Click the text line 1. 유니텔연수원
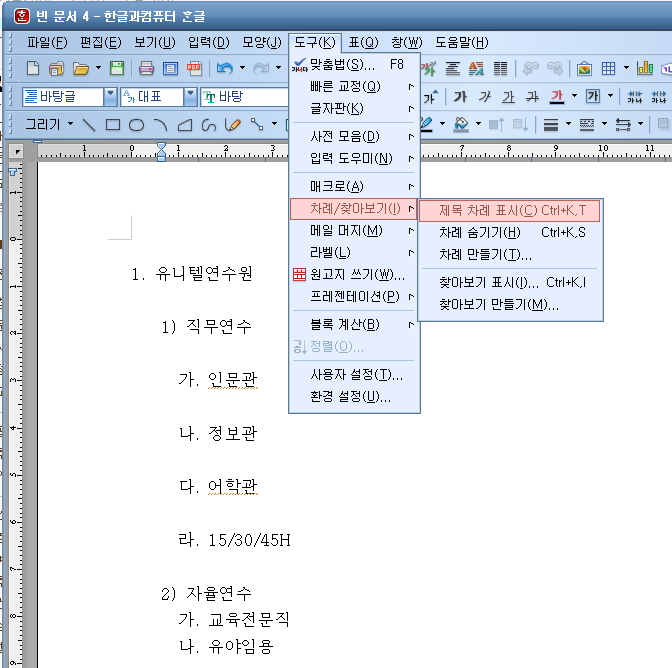 click(x=192, y=274)
